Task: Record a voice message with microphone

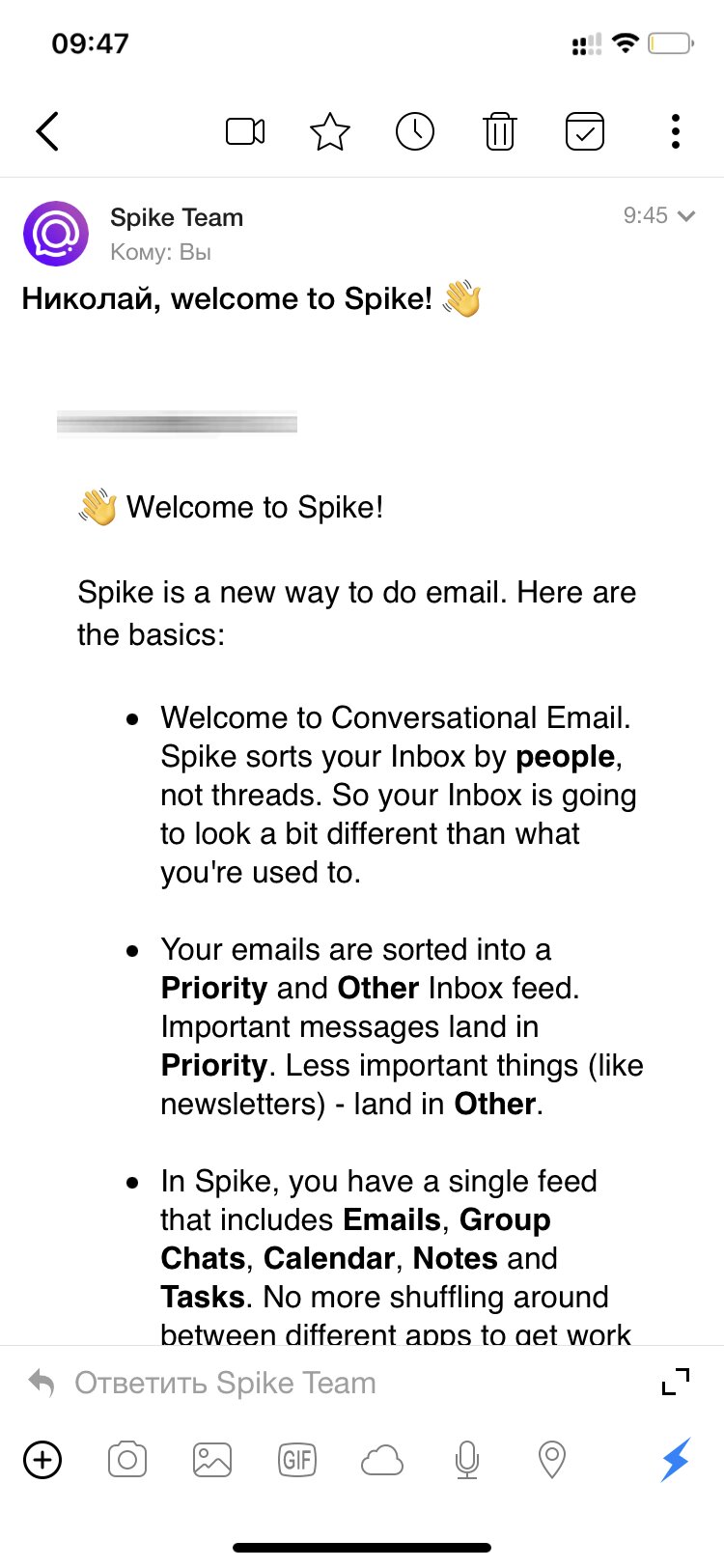Action: 467,1460
